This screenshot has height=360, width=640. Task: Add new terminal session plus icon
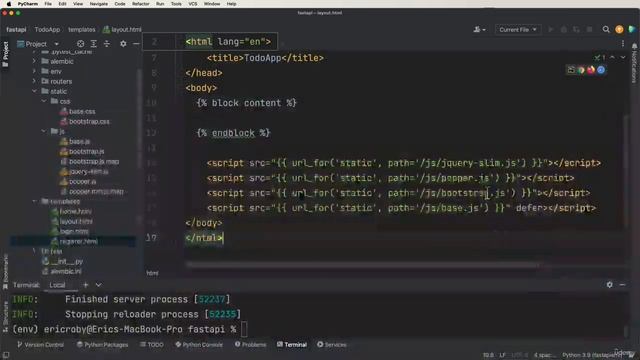pyautogui.click(x=86, y=285)
